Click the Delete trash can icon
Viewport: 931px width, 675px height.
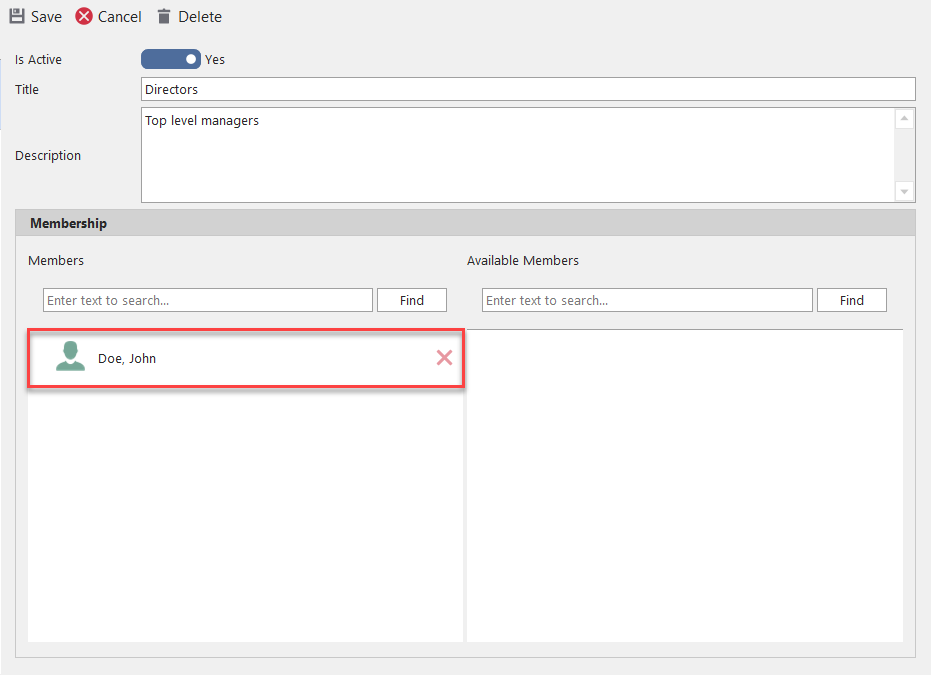point(164,17)
